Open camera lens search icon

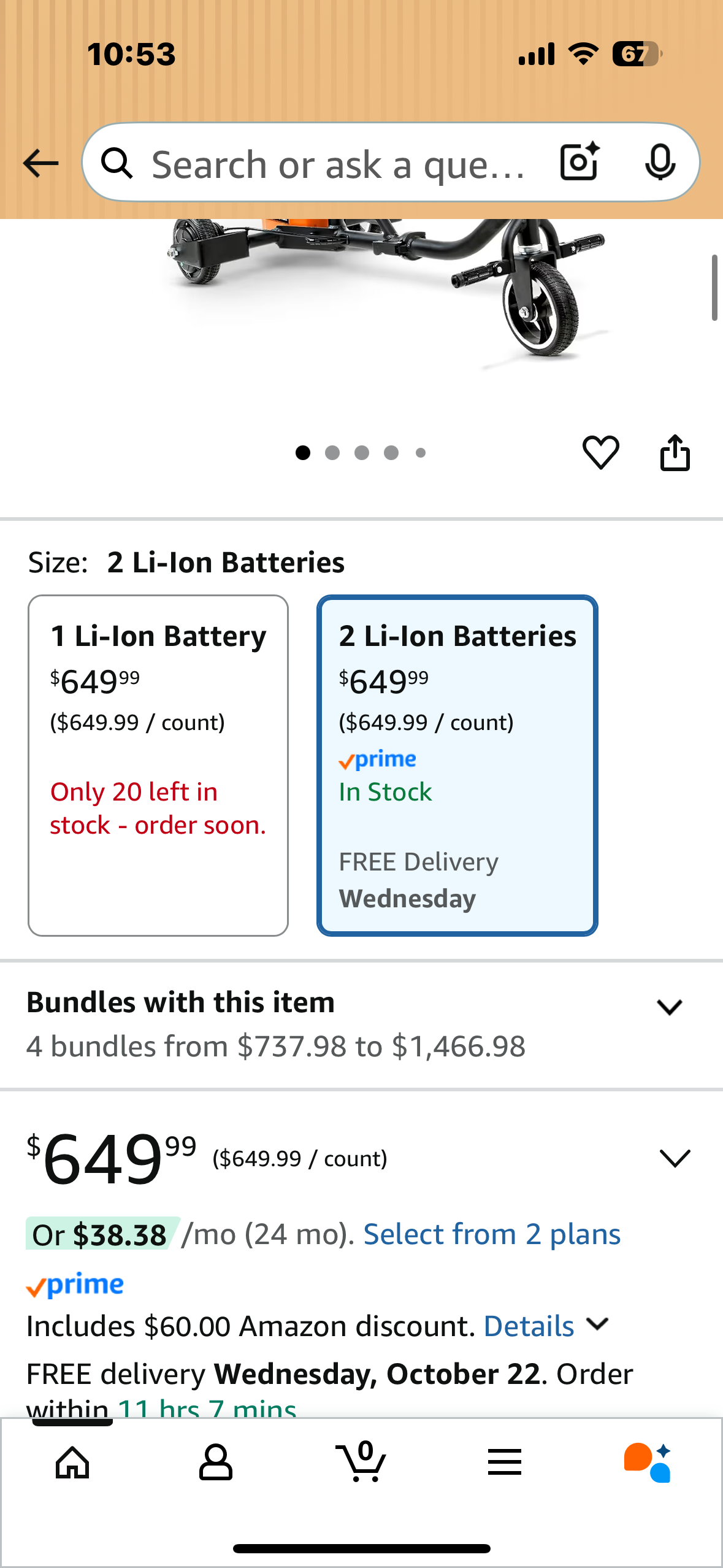coord(579,162)
